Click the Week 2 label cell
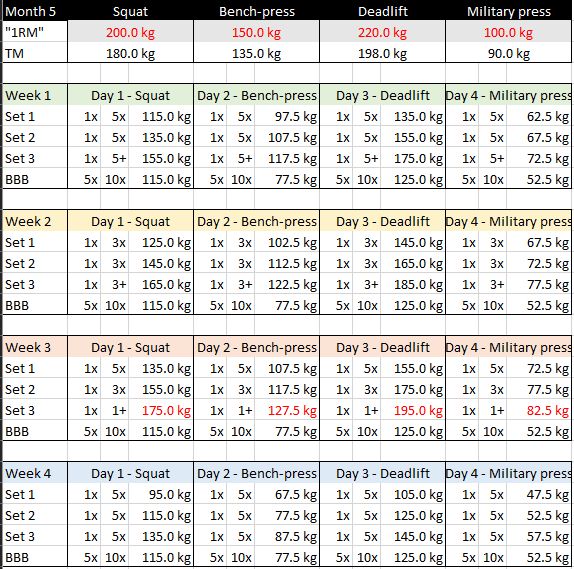 click(x=35, y=222)
